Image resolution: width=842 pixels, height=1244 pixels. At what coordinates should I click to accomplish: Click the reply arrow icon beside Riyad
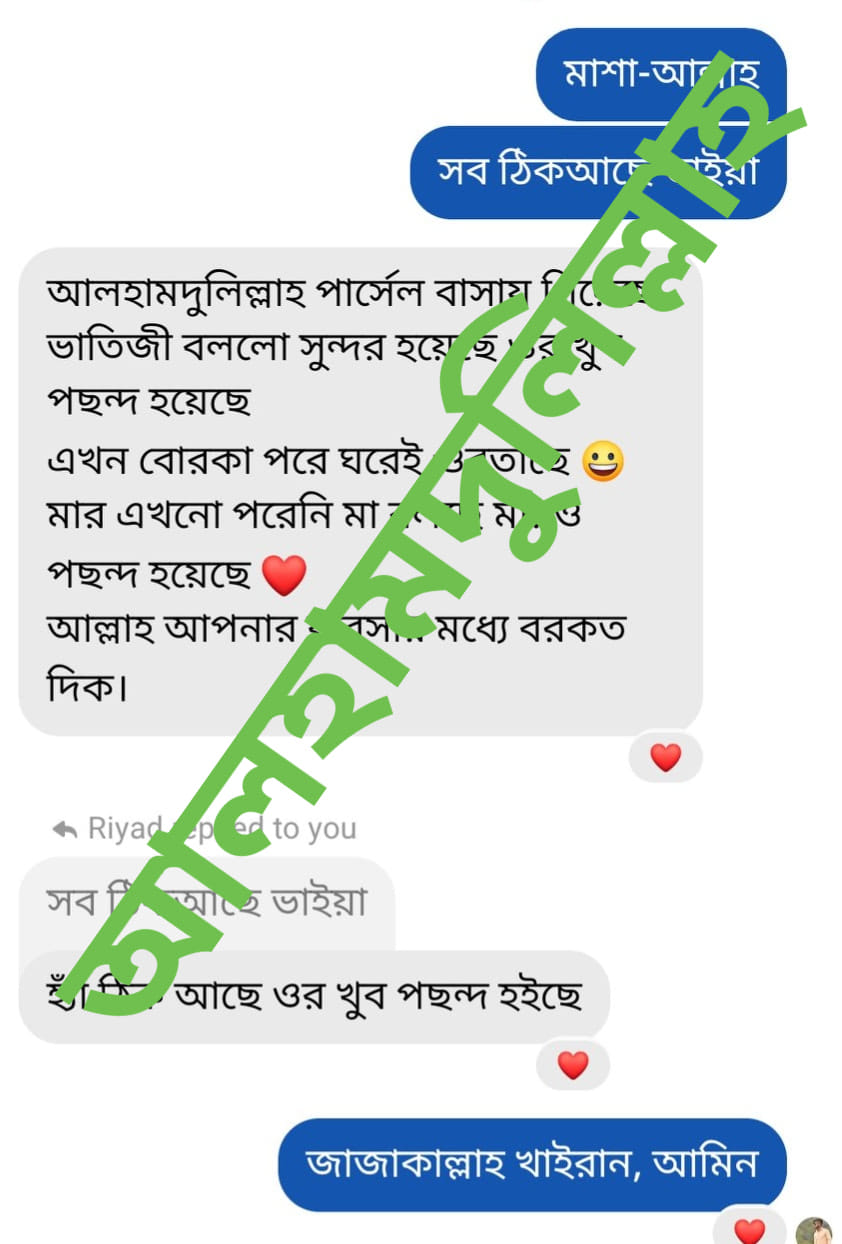65,829
